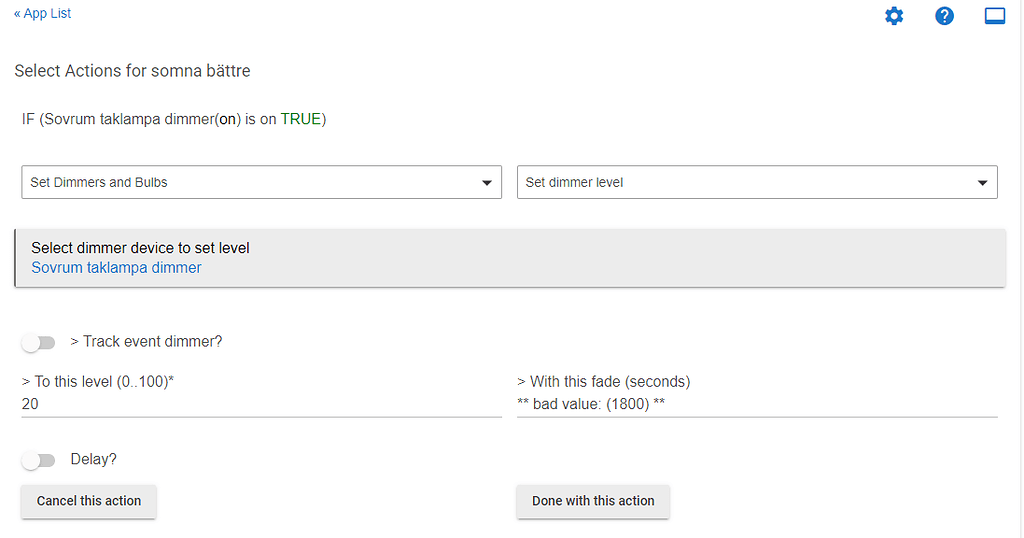1024x538 pixels.
Task: Open the Set Dimmers and Bulbs dropdown
Action: [261, 183]
